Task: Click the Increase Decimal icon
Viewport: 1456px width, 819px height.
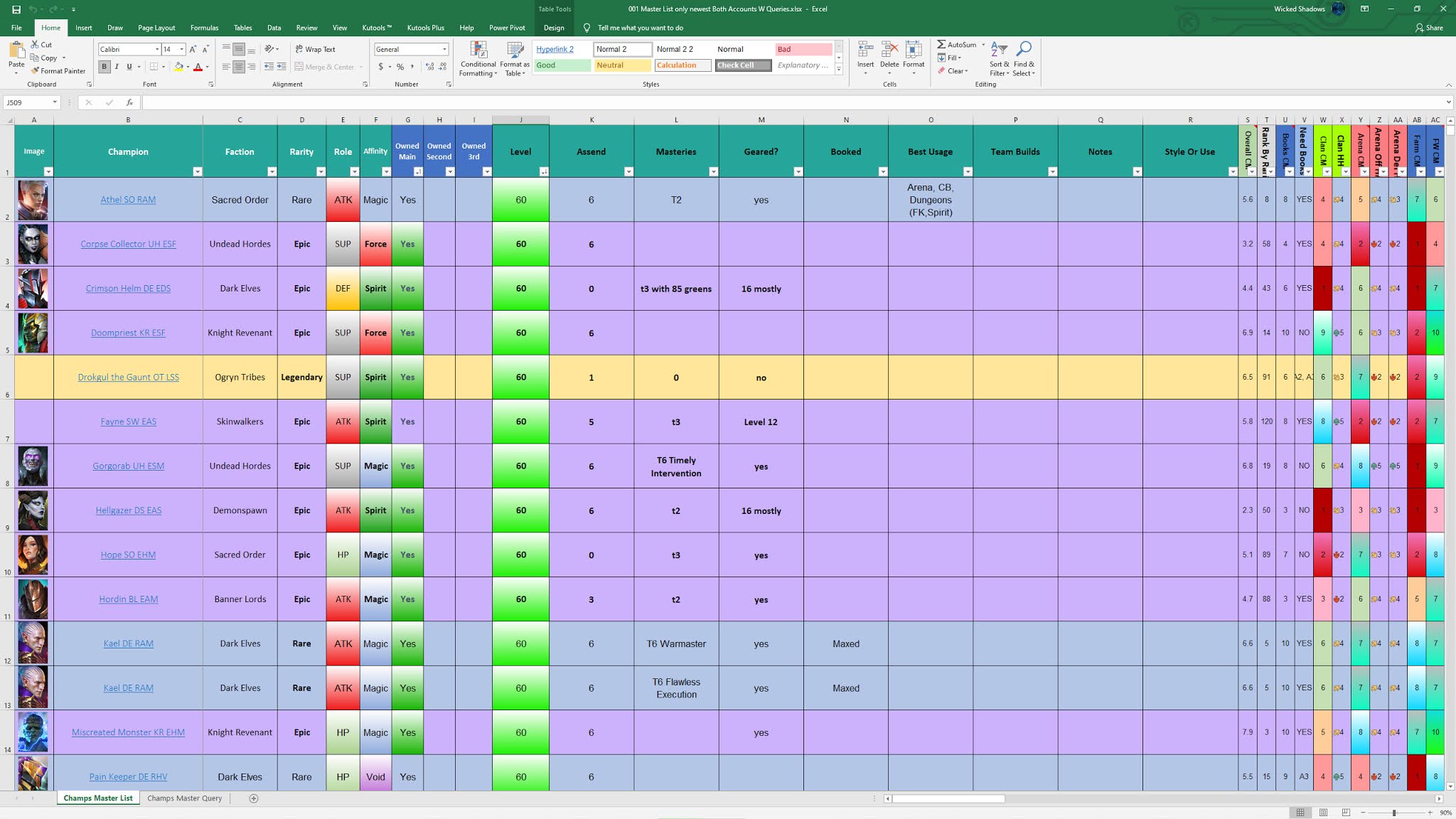Action: click(x=429, y=67)
